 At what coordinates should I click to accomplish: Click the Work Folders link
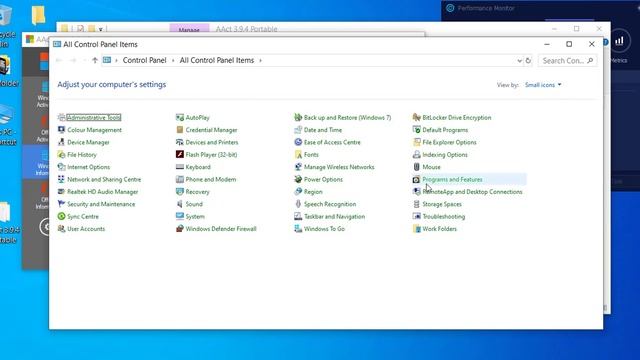coord(440,229)
